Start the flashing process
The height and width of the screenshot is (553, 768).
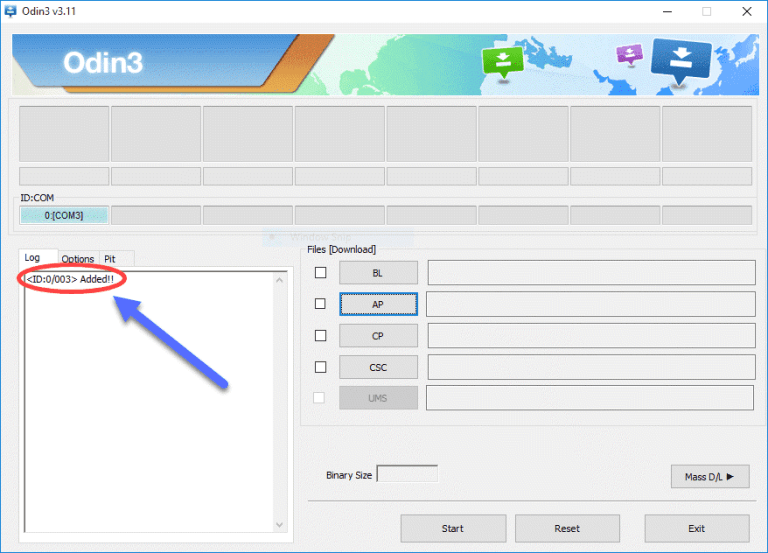pos(453,529)
